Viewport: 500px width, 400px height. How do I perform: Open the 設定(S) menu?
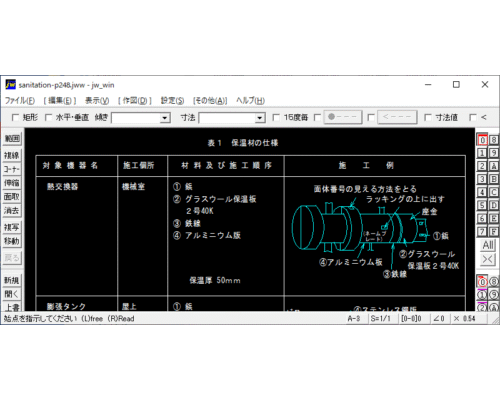click(172, 101)
